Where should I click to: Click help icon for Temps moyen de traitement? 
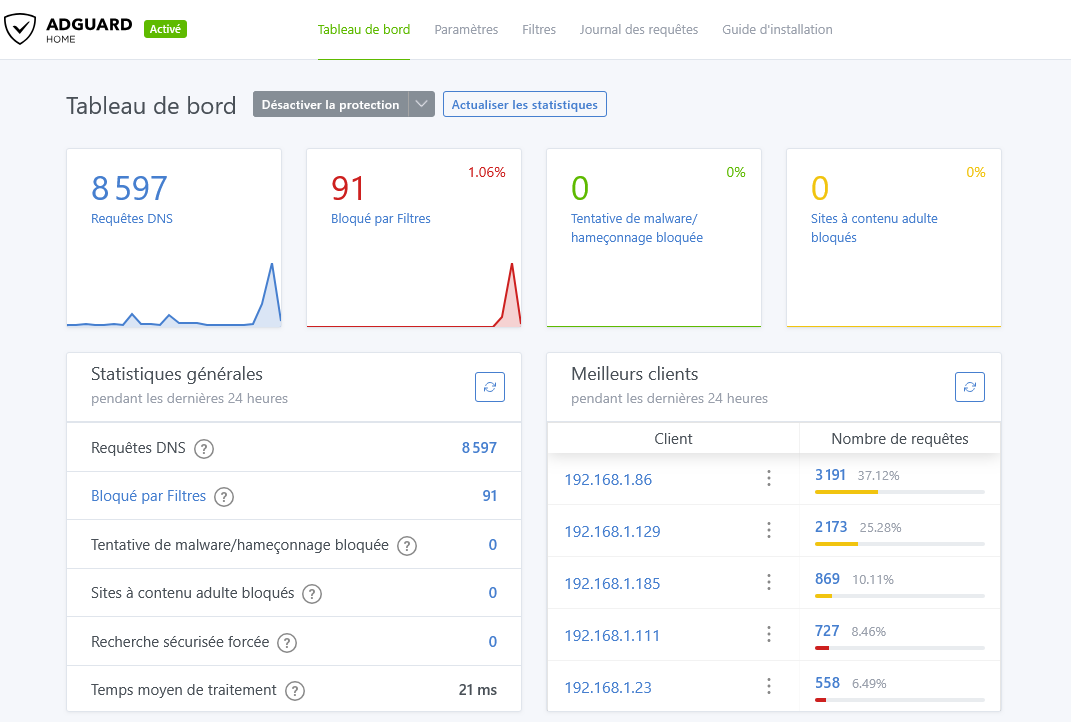295,691
